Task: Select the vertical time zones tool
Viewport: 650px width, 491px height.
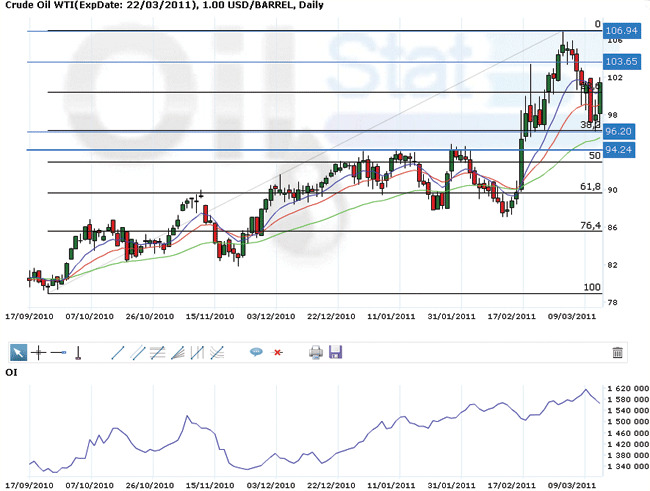Action: pyautogui.click(x=196, y=352)
